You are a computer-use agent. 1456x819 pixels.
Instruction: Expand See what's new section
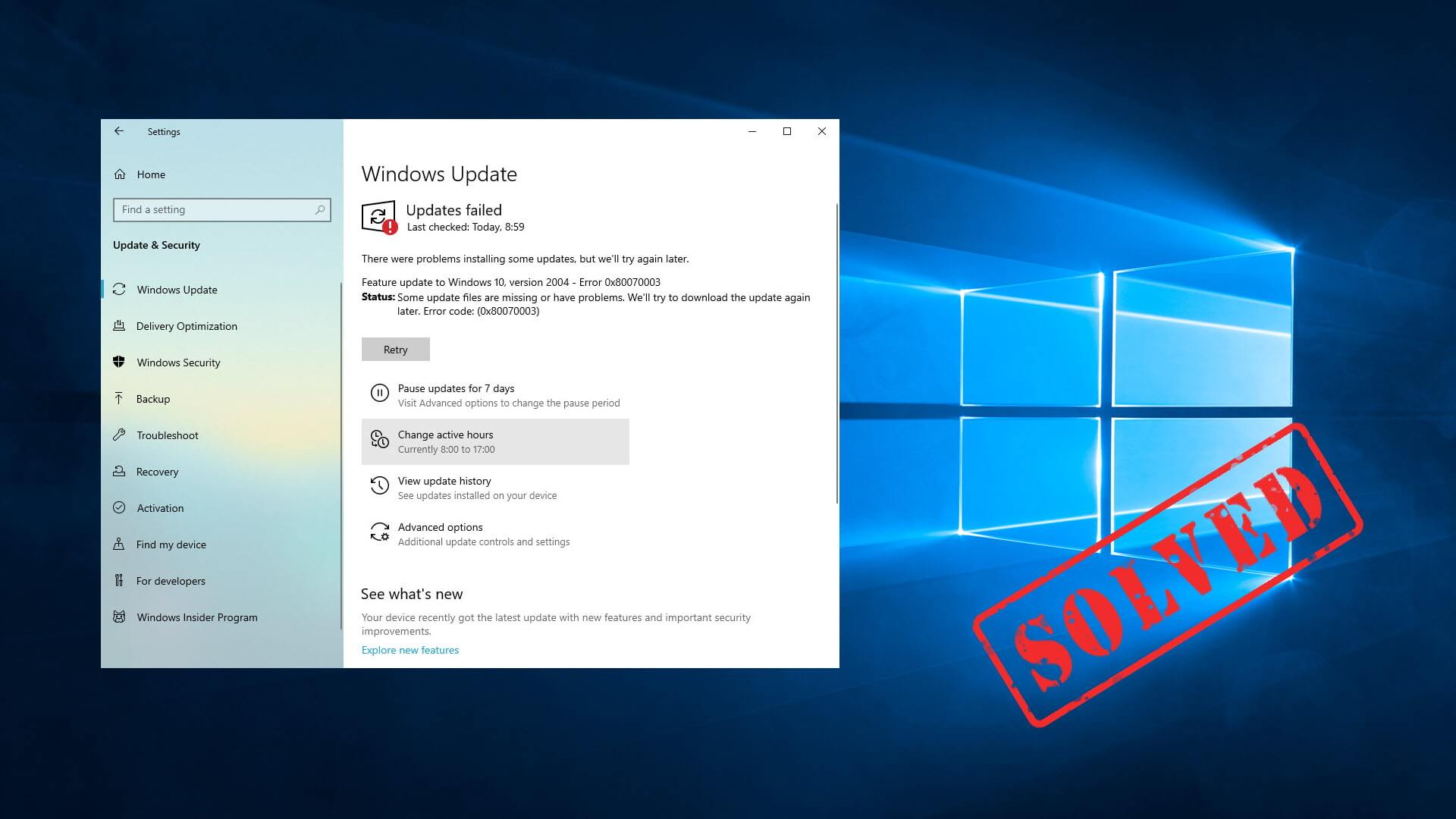(x=412, y=594)
